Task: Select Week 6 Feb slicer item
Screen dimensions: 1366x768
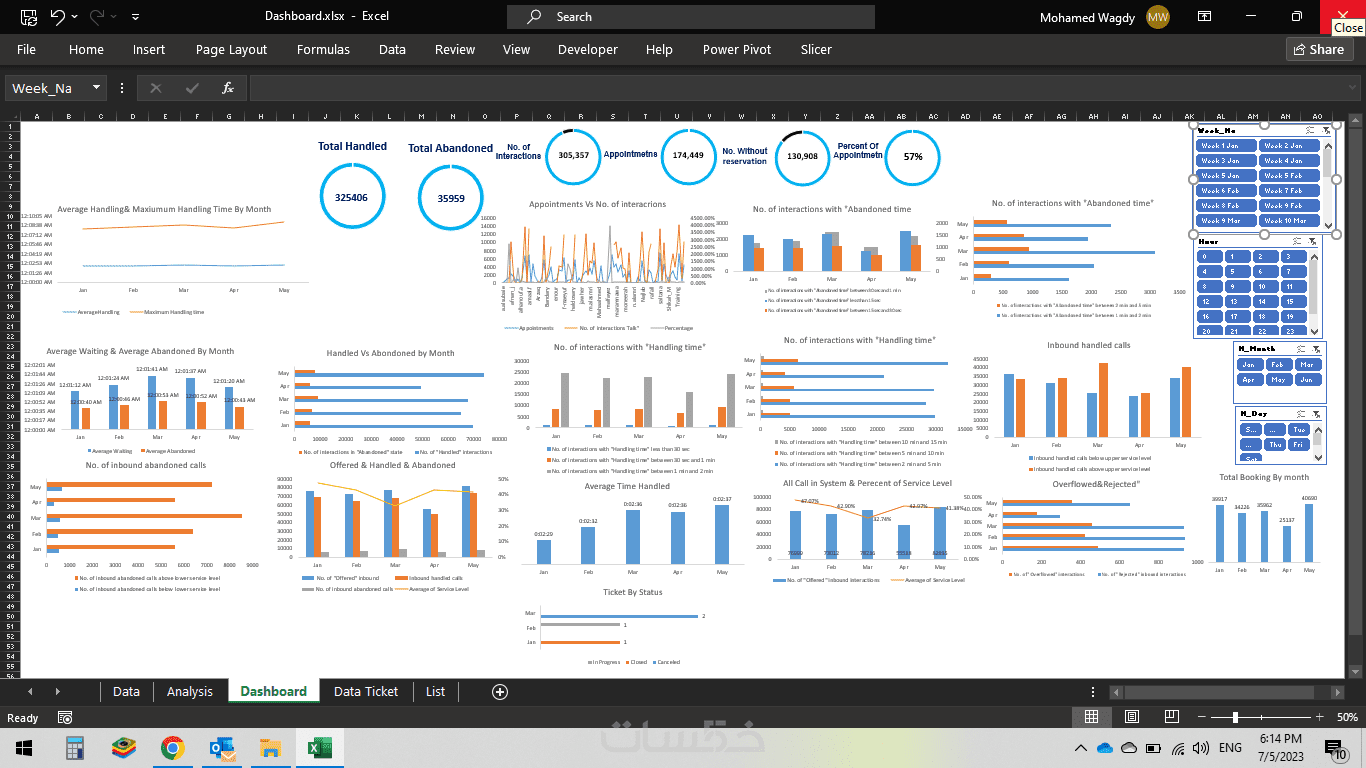Action: coord(1227,191)
